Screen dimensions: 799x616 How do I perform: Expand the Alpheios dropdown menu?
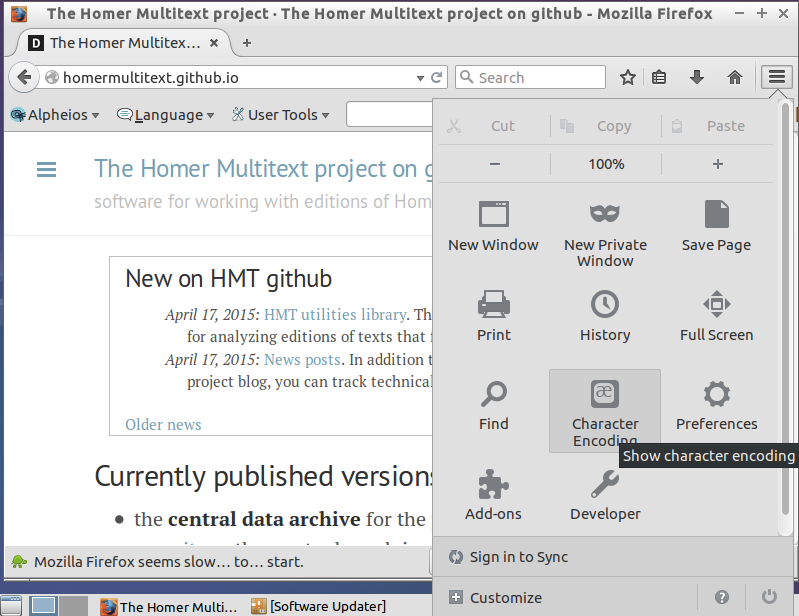click(55, 115)
